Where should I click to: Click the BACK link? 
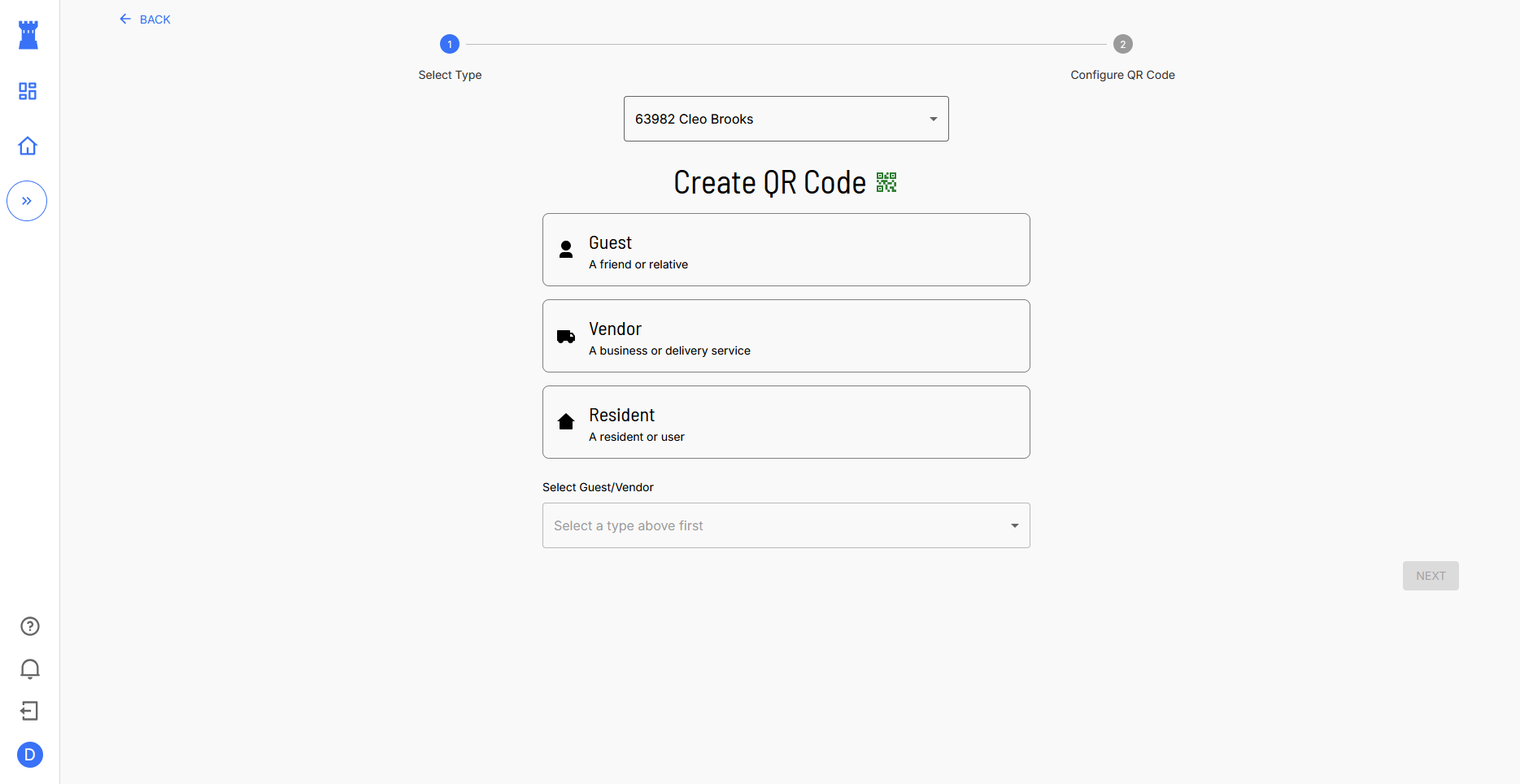pyautogui.click(x=145, y=20)
